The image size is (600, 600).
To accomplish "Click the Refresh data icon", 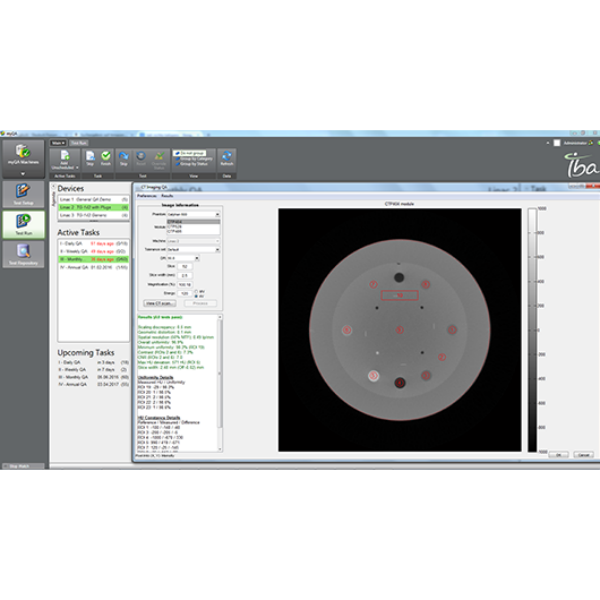I will (227, 158).
